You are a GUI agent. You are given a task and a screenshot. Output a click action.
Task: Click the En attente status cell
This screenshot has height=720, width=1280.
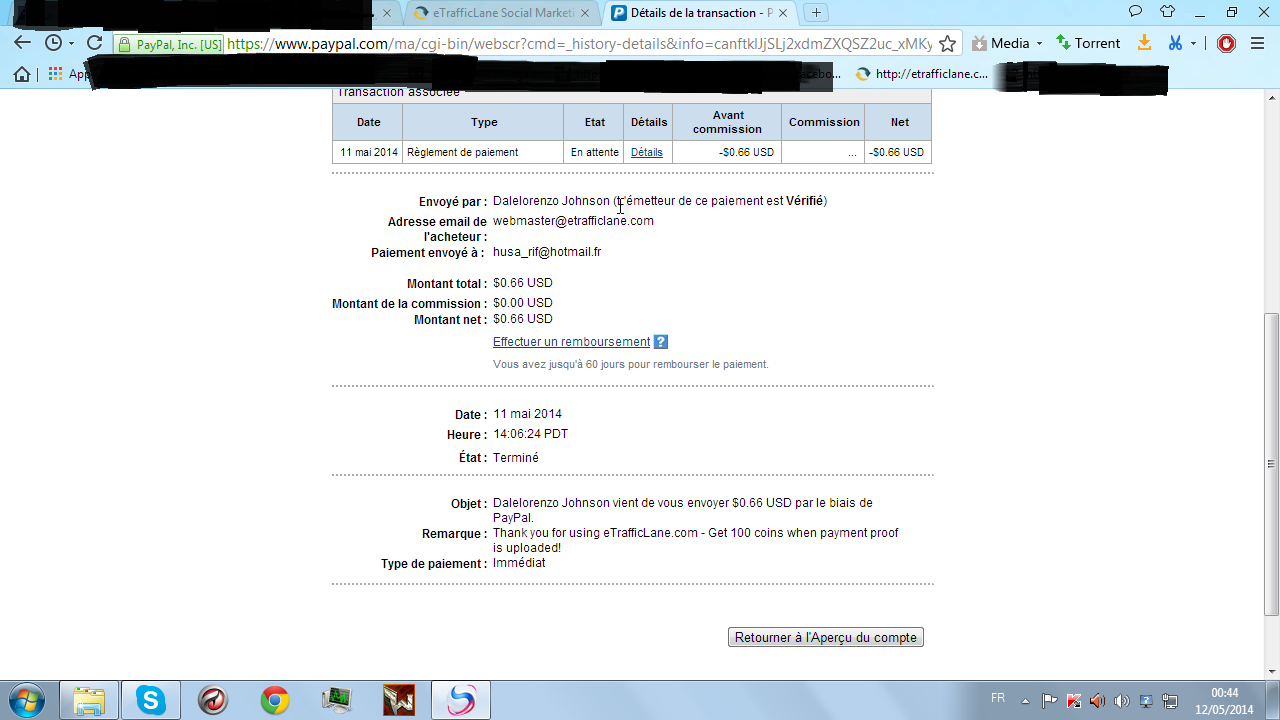pos(594,153)
